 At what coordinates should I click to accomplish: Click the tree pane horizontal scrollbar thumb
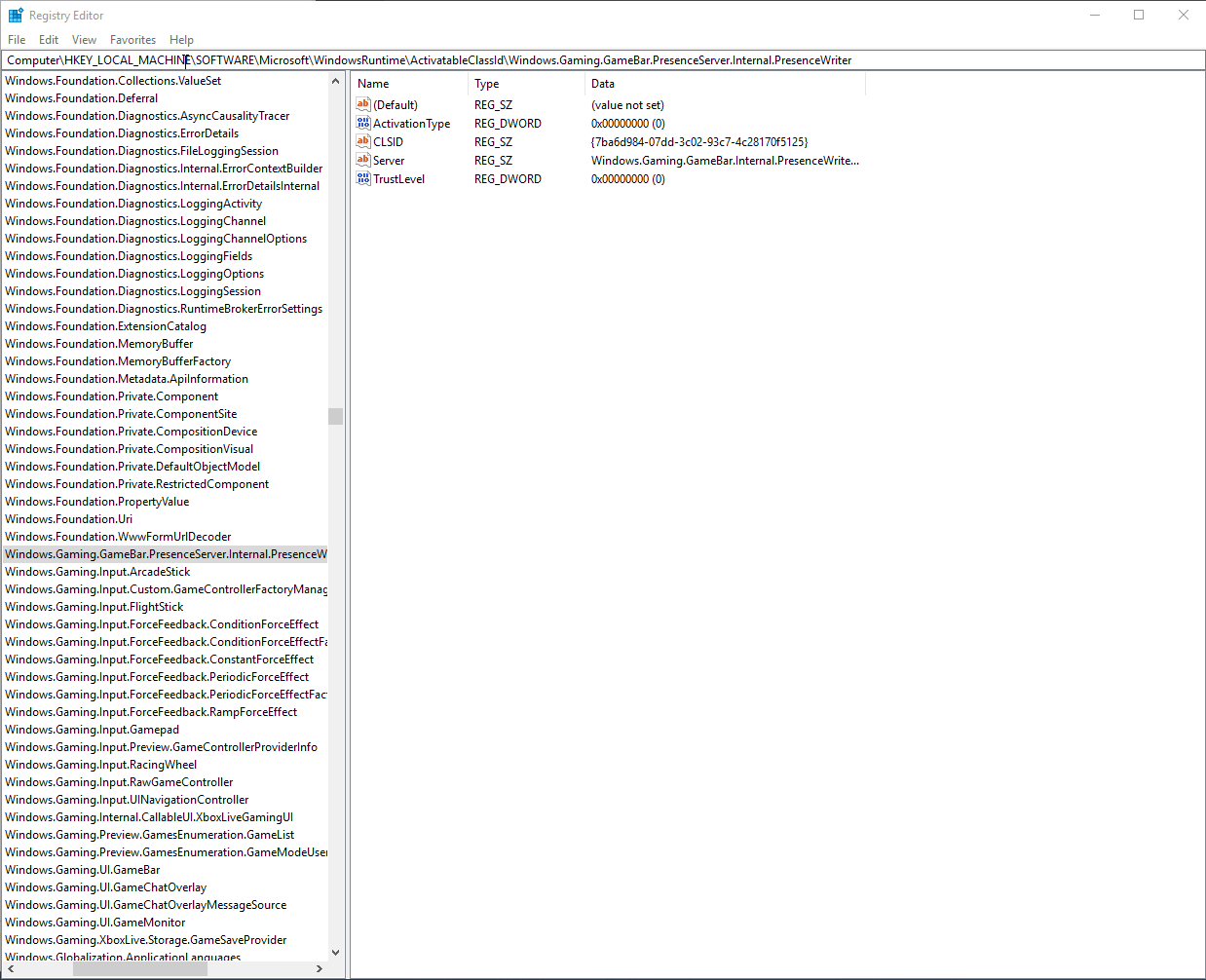pyautogui.click(x=140, y=968)
